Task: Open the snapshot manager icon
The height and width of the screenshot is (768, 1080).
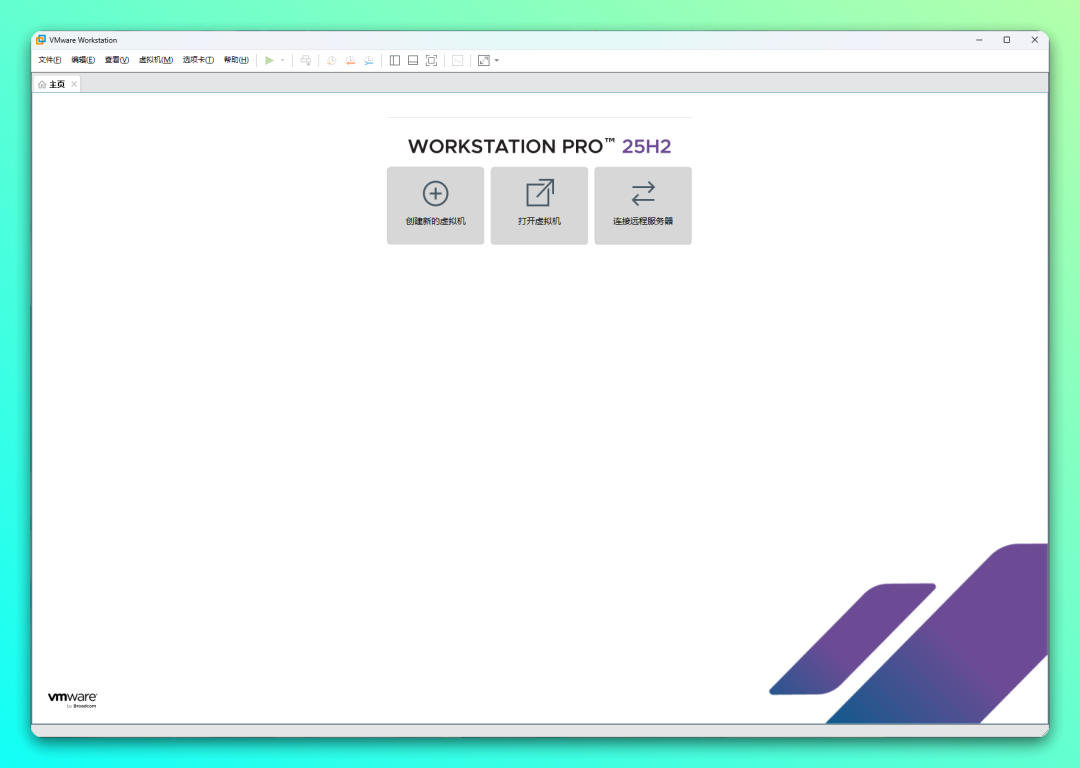Action: 369,60
